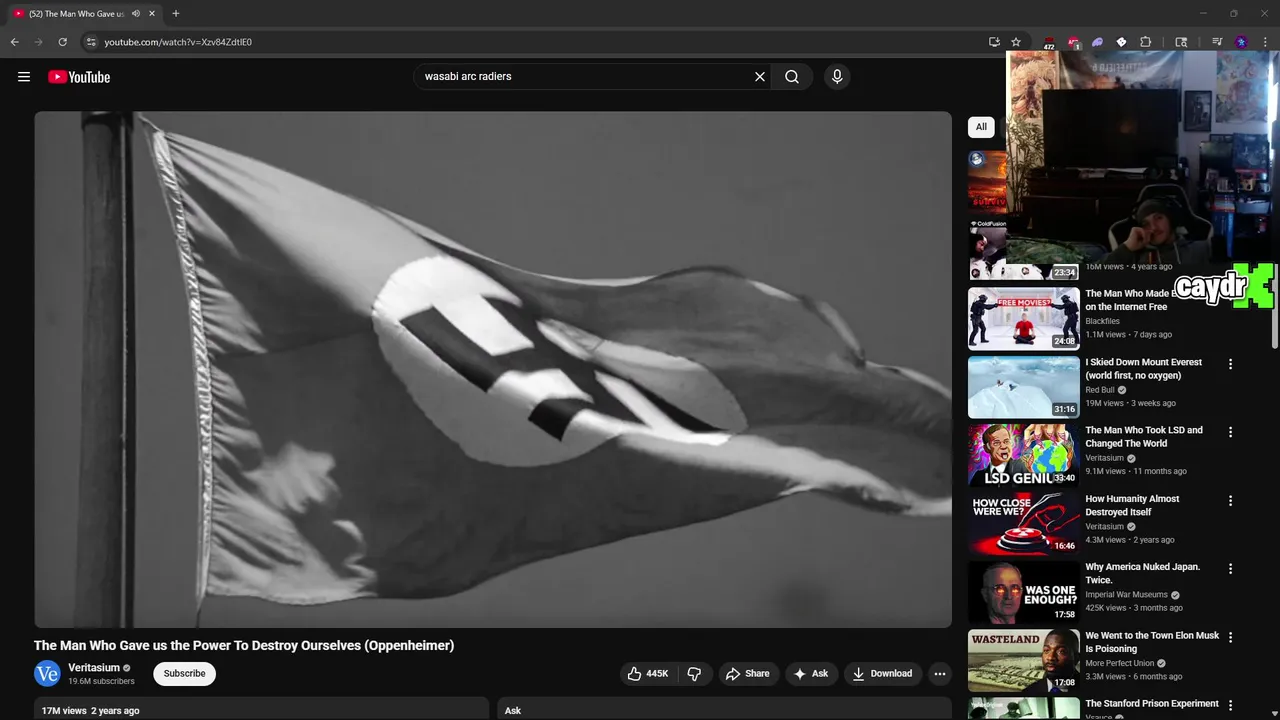Open the Chrome three-dot menu
Image resolution: width=1280 pixels, height=720 pixels.
(x=1265, y=42)
